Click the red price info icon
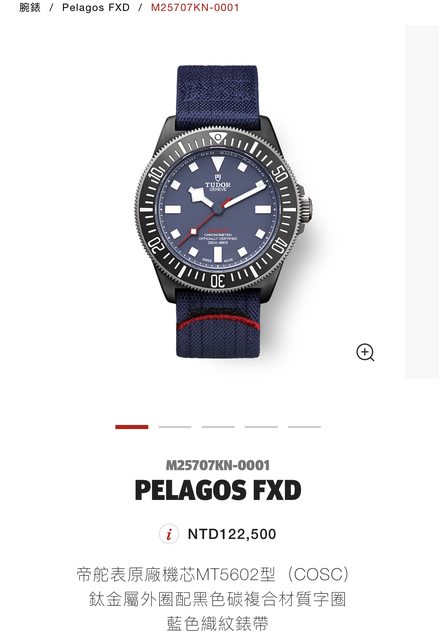 [x=169, y=534]
